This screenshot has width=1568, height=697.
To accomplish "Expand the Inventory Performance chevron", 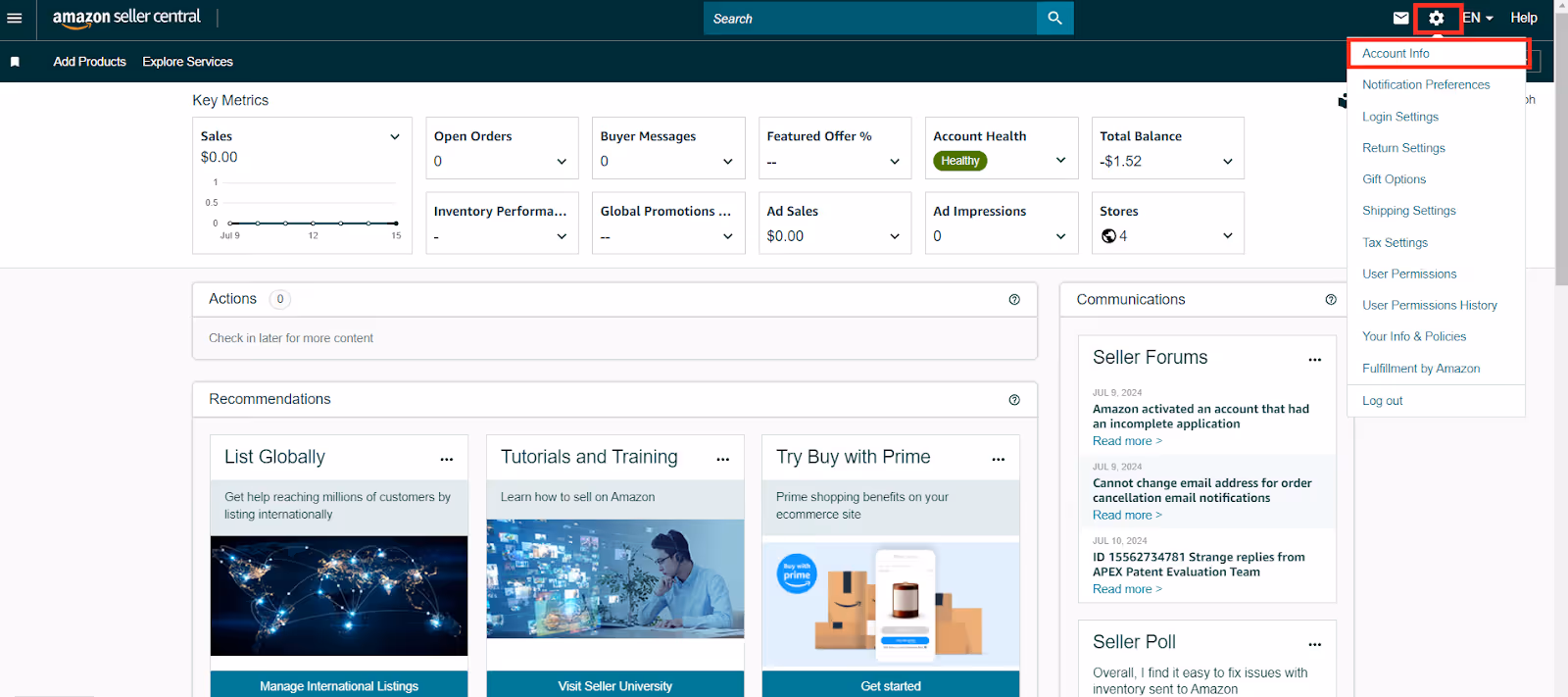I will 562,236.
